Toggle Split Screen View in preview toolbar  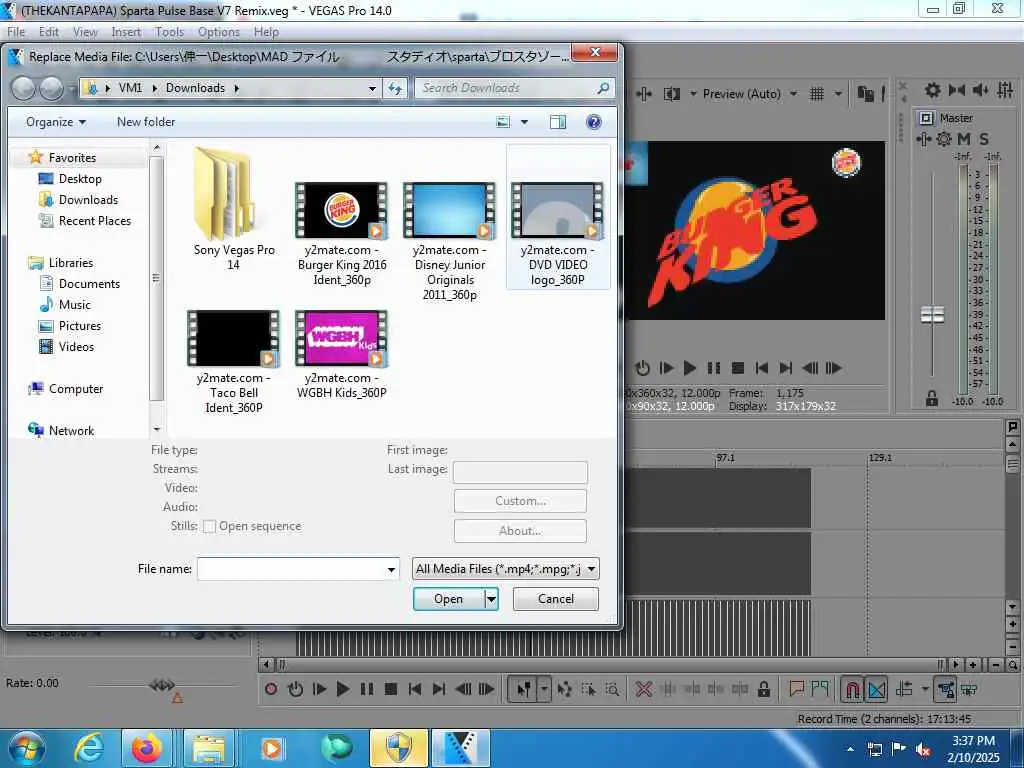pos(672,94)
